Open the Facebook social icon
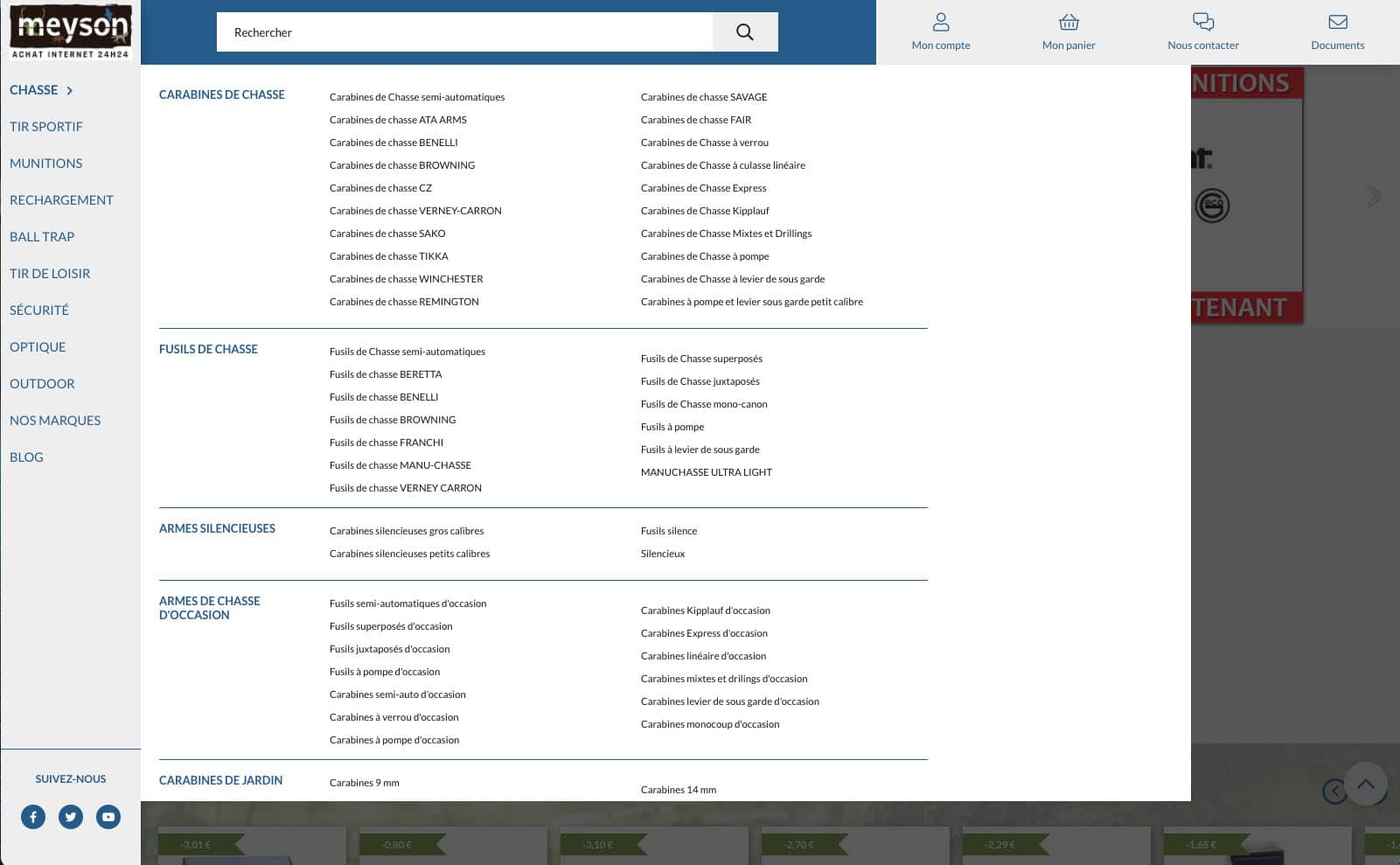Viewport: 1400px width, 865px height. [33, 817]
